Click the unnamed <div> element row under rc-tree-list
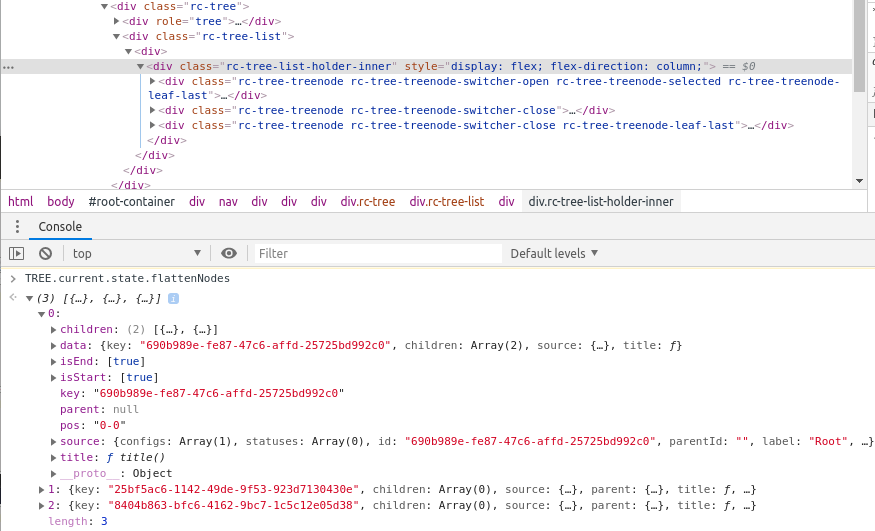 point(151,51)
